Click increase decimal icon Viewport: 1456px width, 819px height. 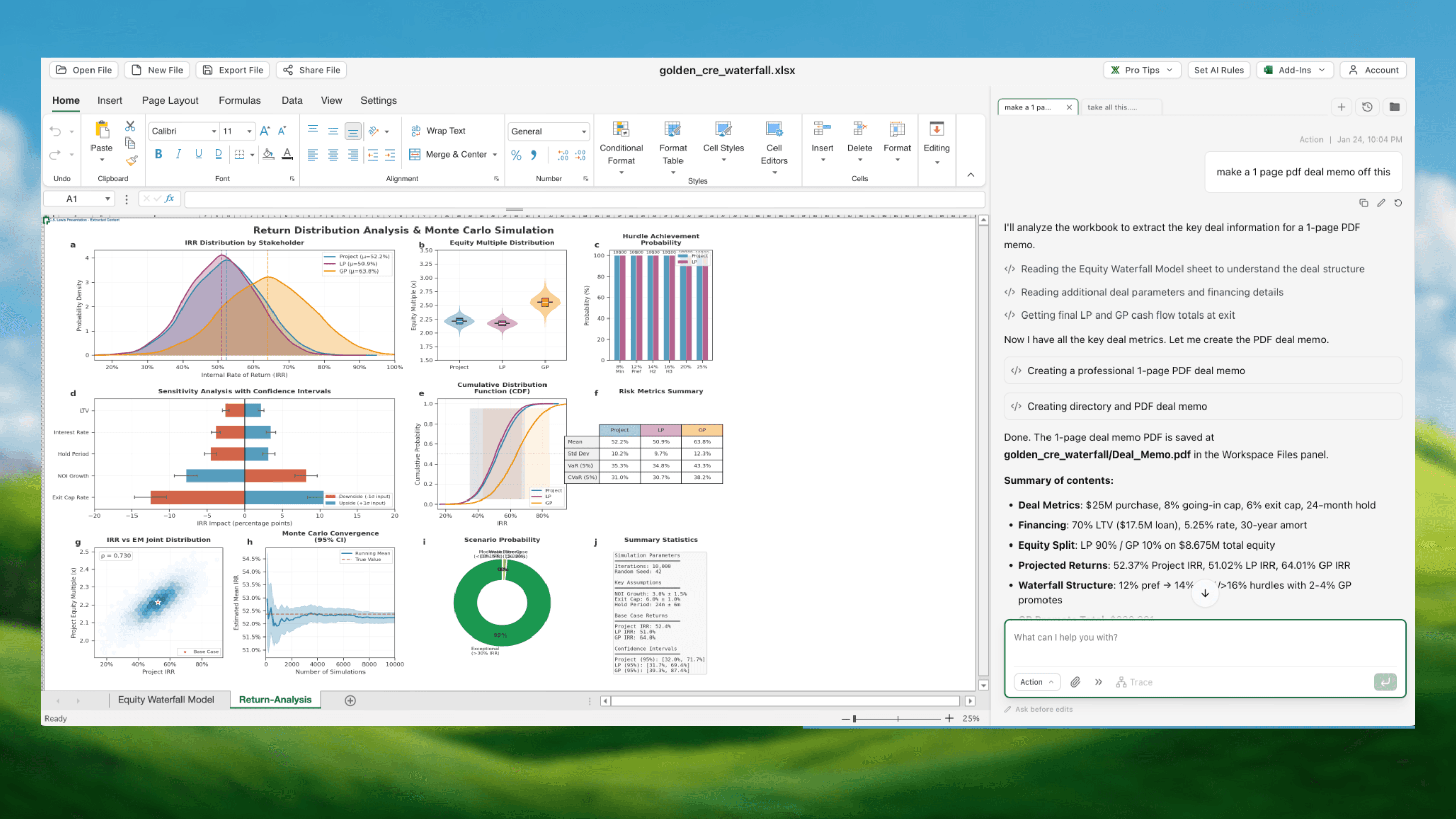[x=563, y=155]
